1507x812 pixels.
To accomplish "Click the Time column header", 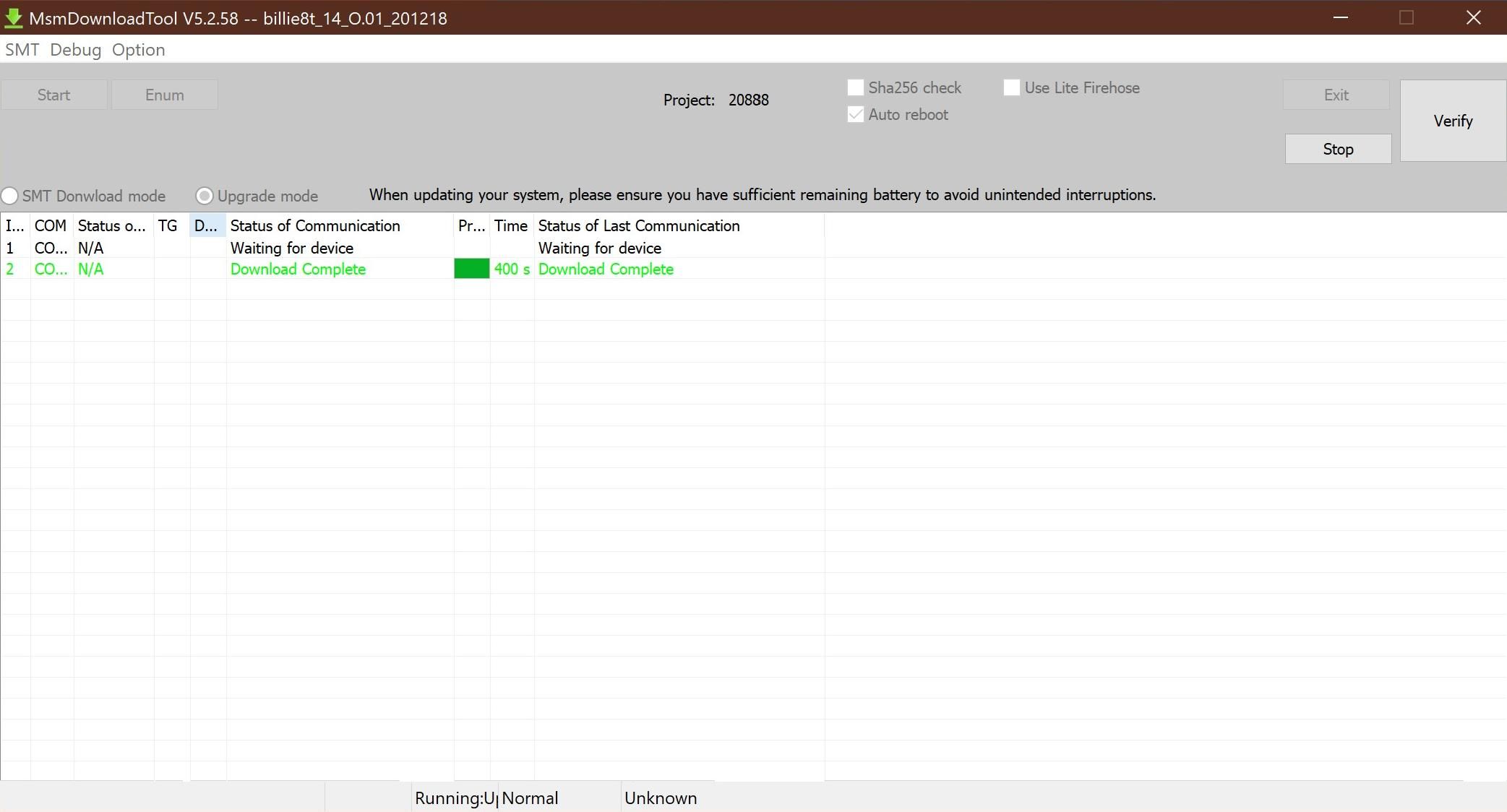I will click(510, 225).
